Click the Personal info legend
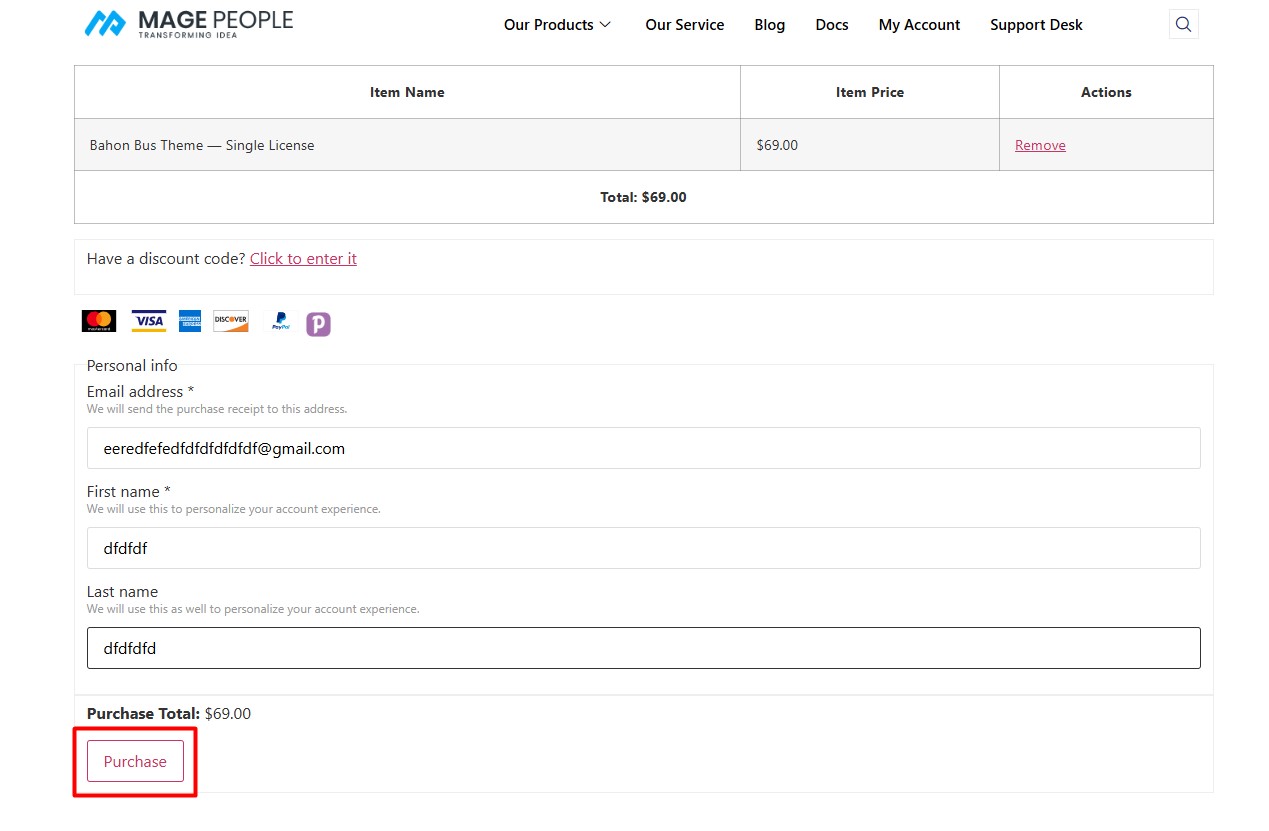 tap(132, 365)
